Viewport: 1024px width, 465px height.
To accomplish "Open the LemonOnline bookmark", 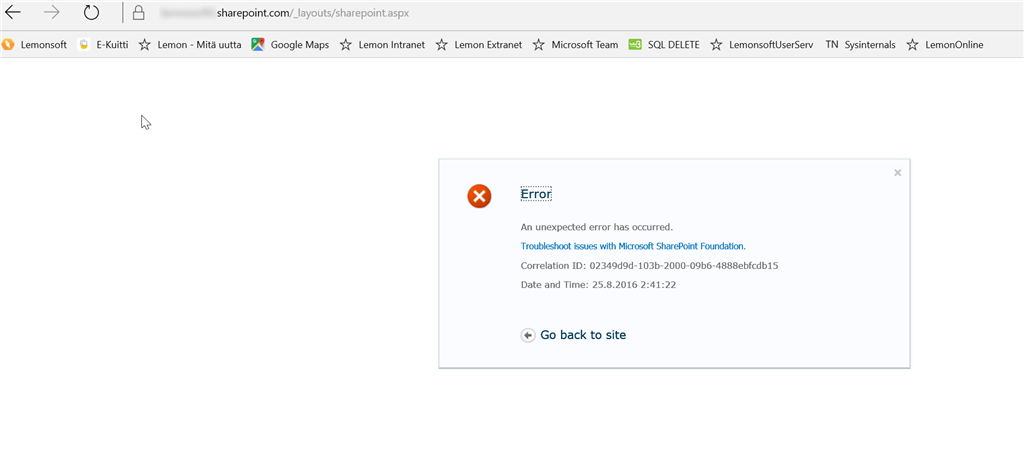I will pos(945,44).
